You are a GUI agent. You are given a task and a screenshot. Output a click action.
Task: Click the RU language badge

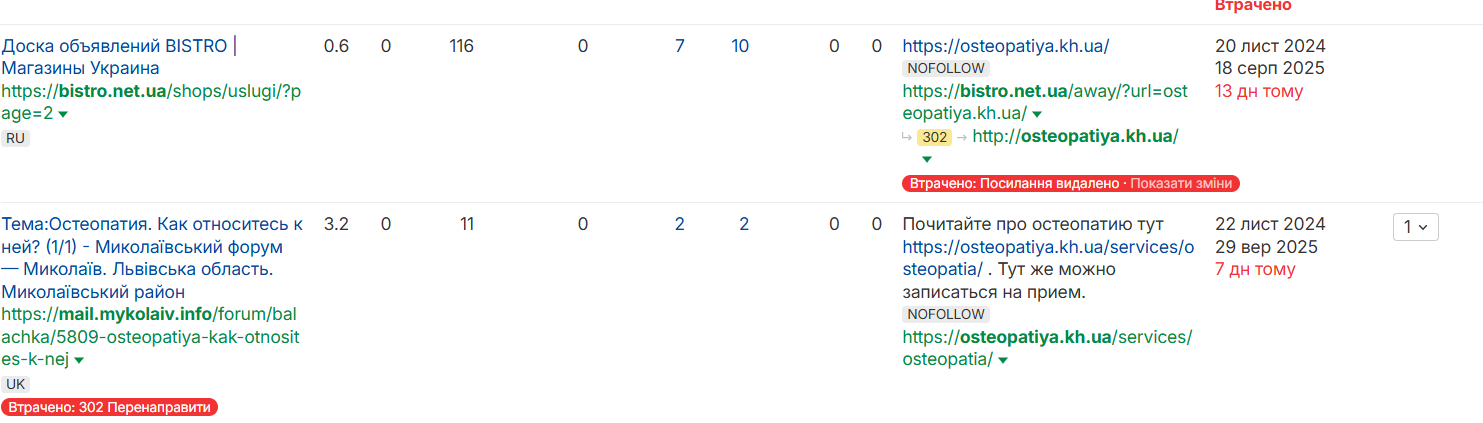[x=15, y=138]
